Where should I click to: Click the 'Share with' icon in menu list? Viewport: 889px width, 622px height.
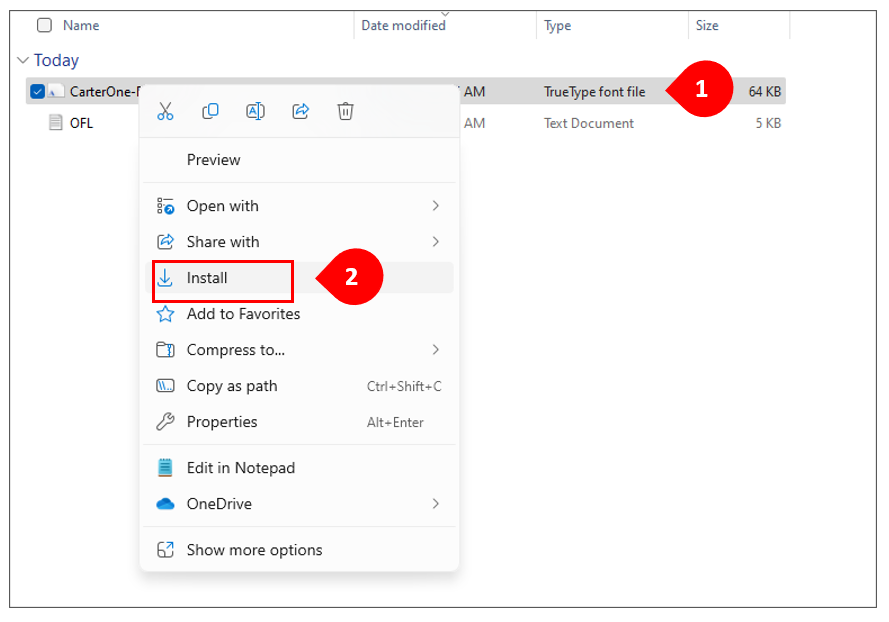click(165, 242)
